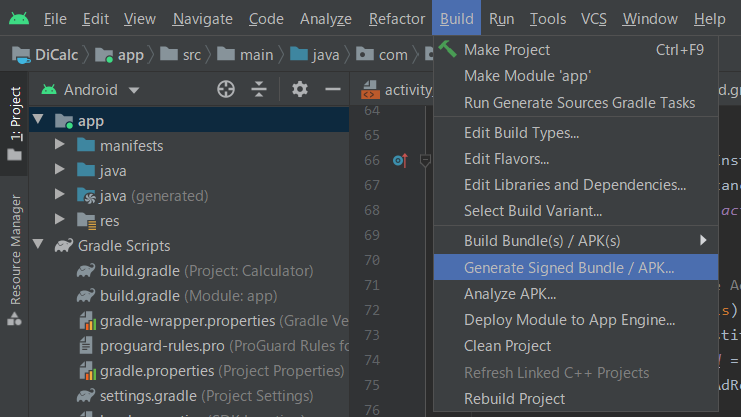Open the VCS menu
Image resolution: width=741 pixels, height=417 pixels.
[x=594, y=19]
